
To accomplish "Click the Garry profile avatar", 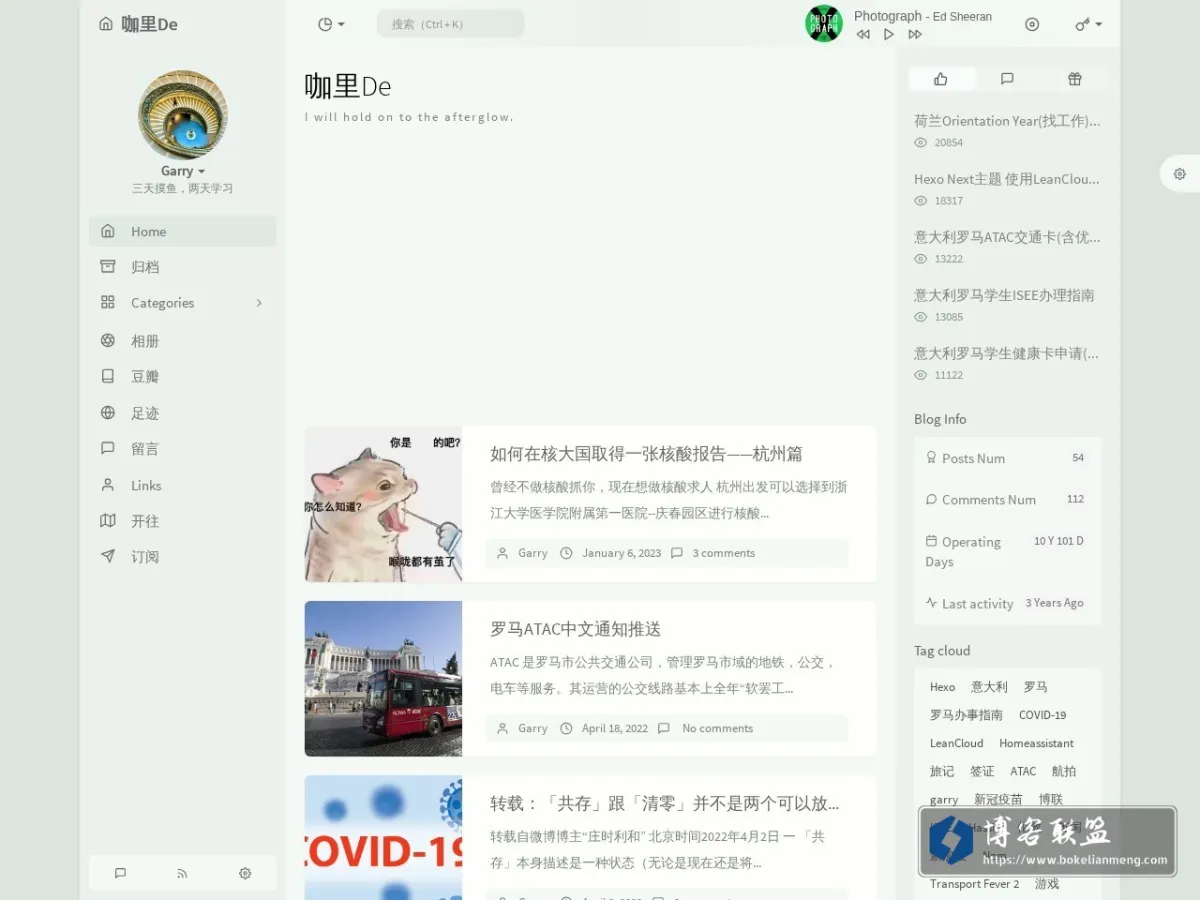I will coord(183,114).
